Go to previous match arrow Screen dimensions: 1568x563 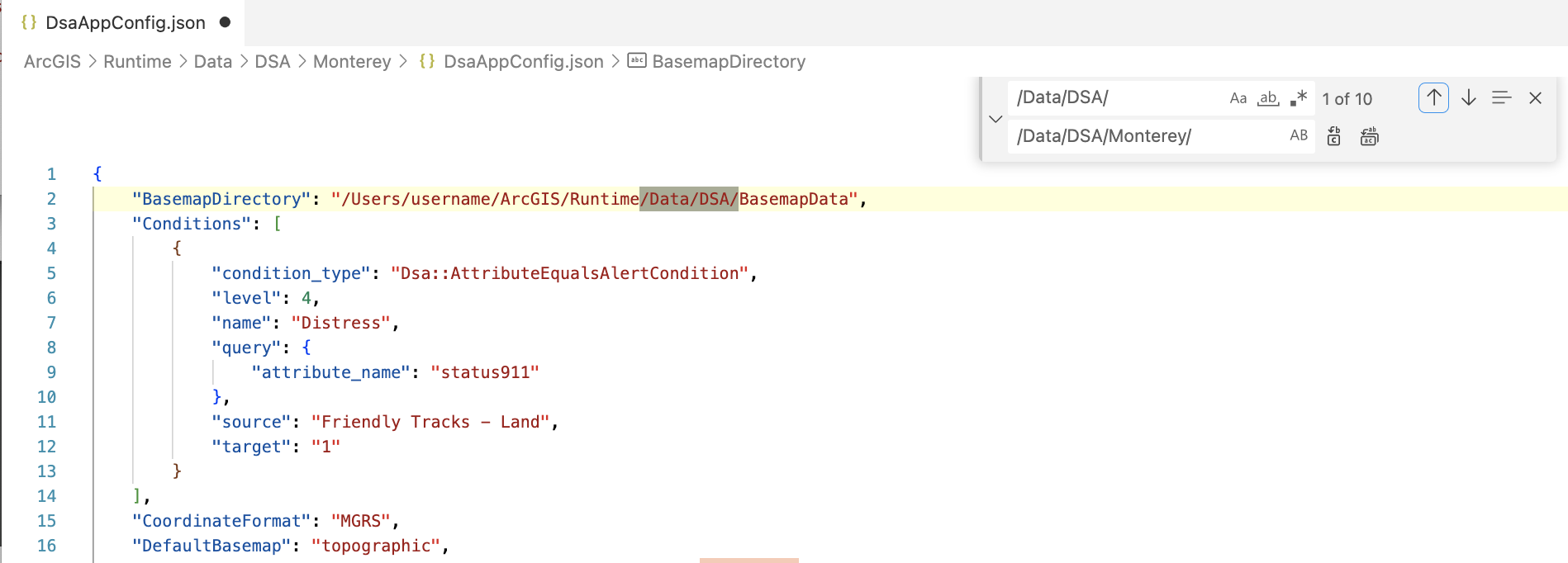click(1434, 98)
